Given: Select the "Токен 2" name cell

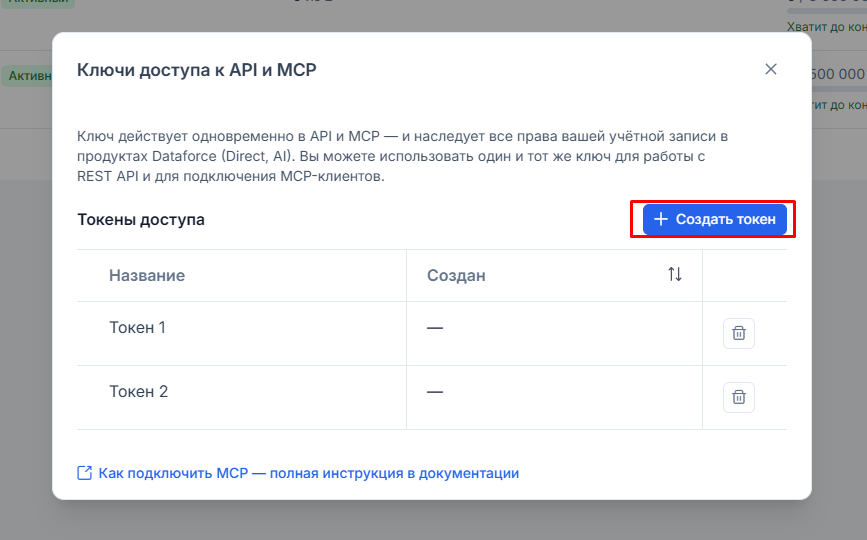Looking at the screenshot, I should coord(242,397).
